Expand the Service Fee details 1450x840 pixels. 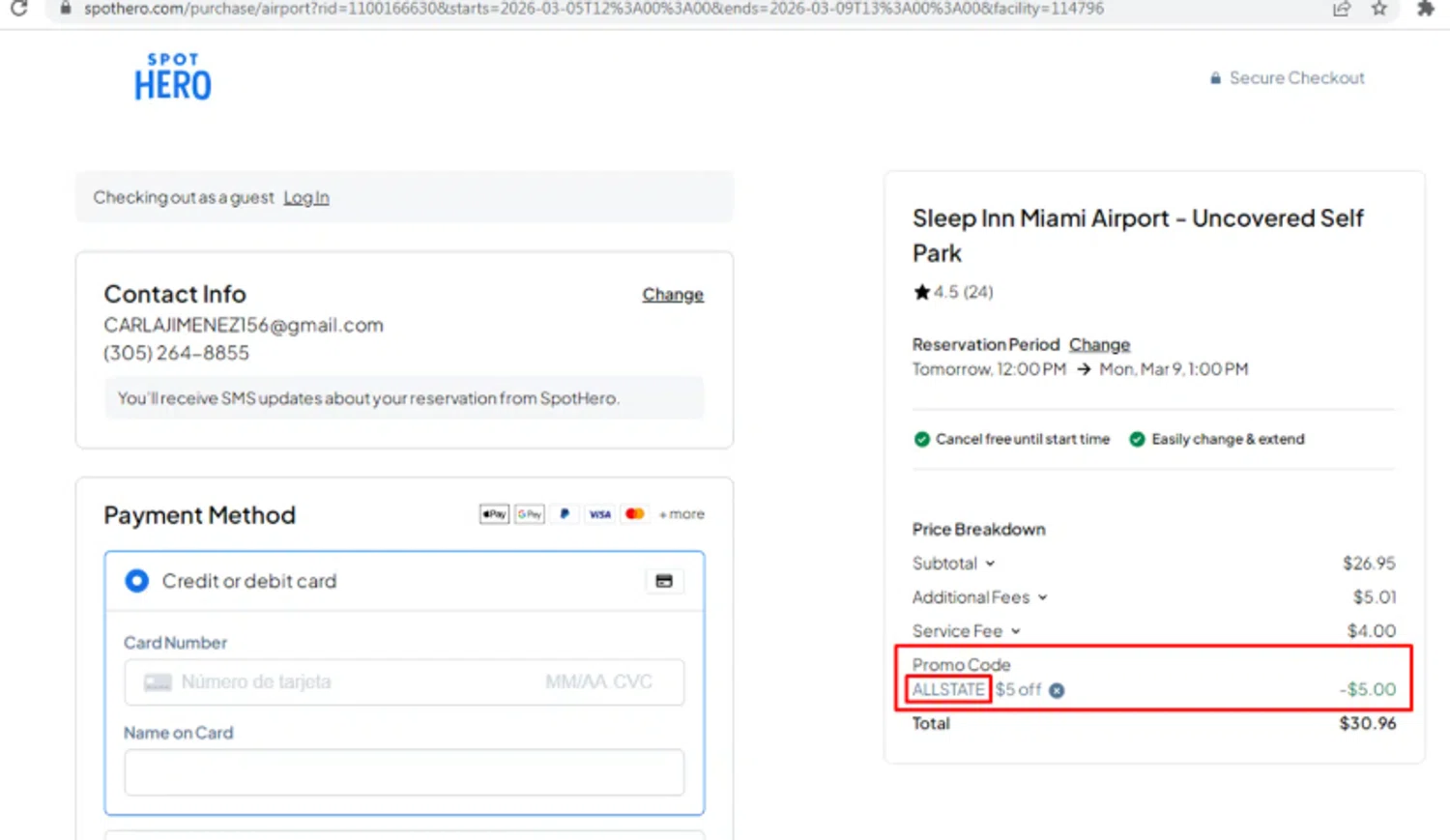pyautogui.click(x=1015, y=631)
